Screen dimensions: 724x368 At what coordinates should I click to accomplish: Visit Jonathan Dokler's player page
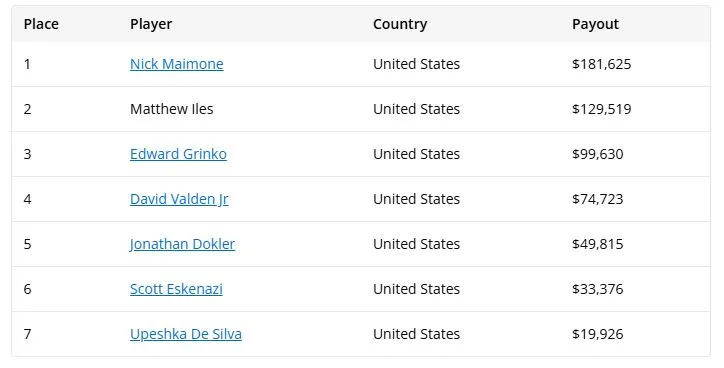(x=182, y=244)
